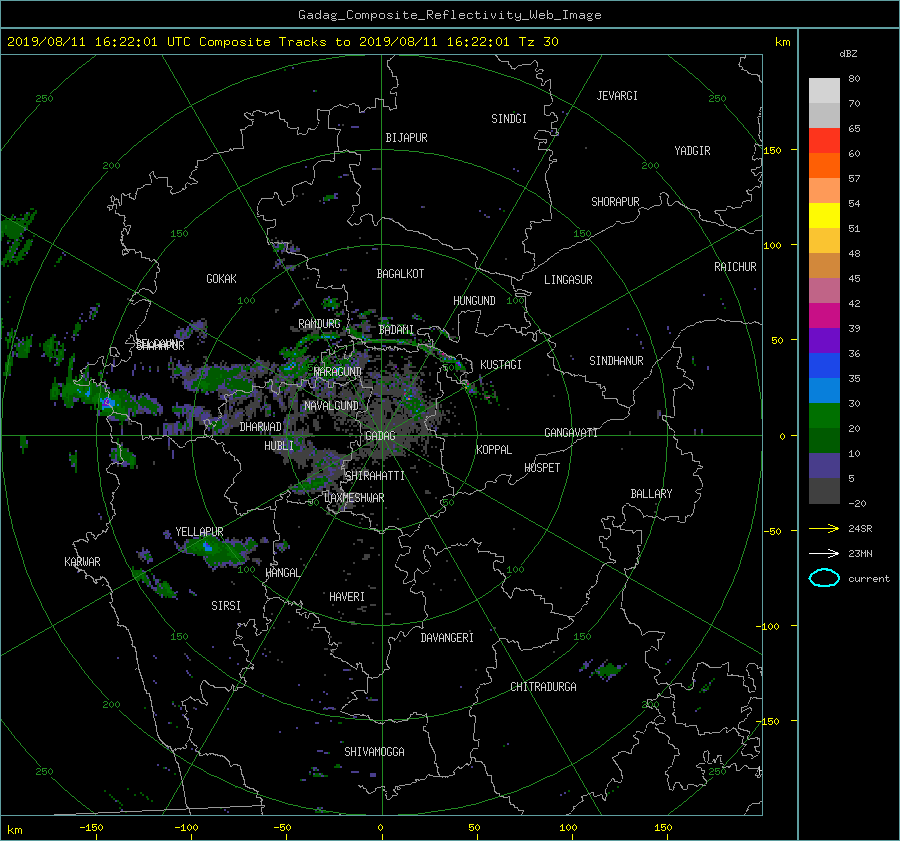Click the Gadag Composite Reflectivity title text
Image resolution: width=900 pixels, height=841 pixels.
point(449,15)
